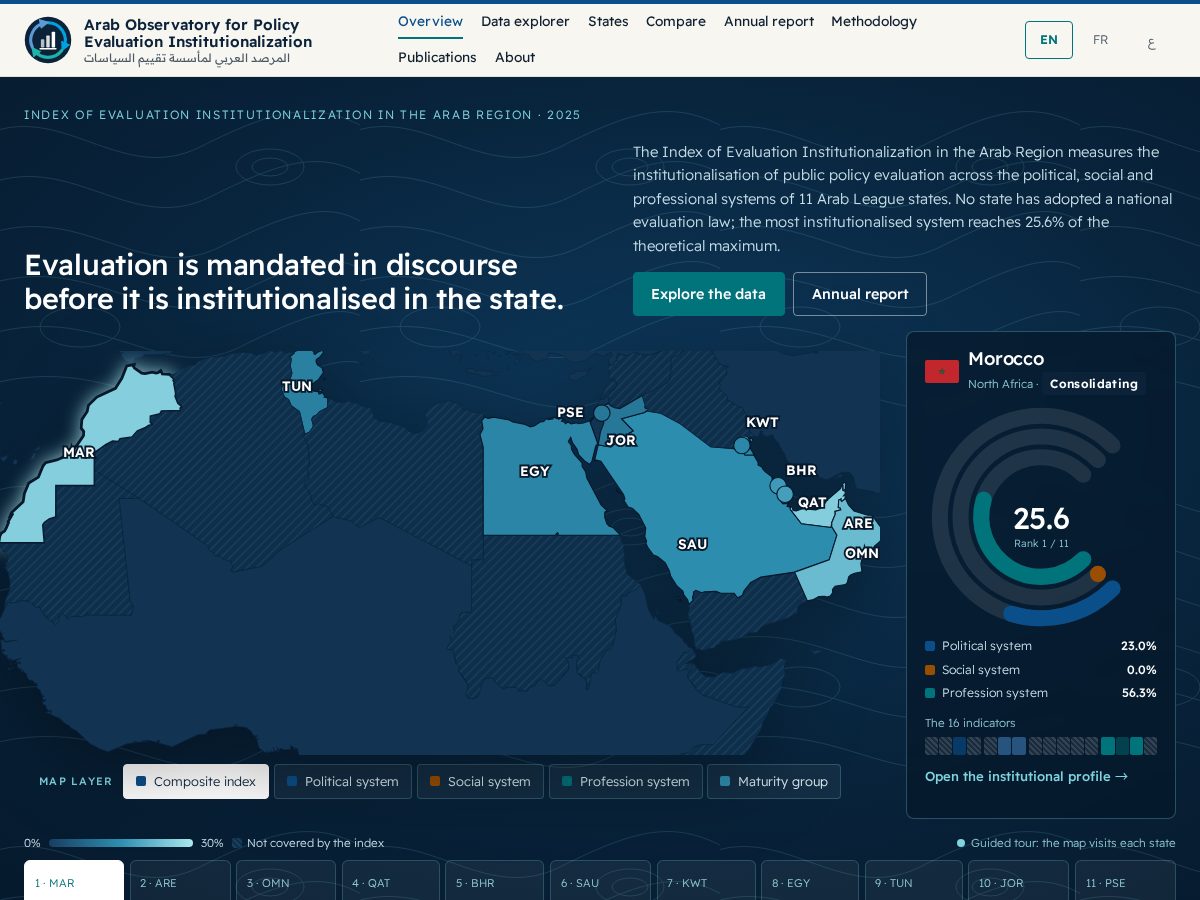This screenshot has width=1200, height=900.
Task: Click the Profession system legend row
Action: 1041,693
